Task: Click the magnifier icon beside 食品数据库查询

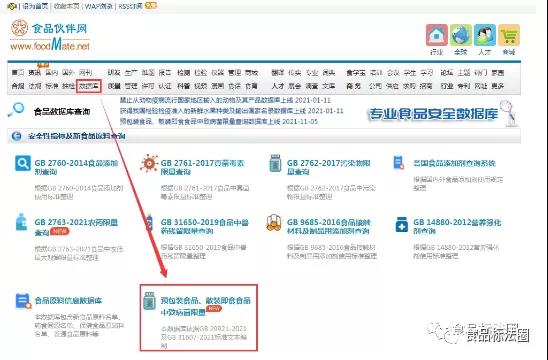Action: pyautogui.click(x=16, y=110)
